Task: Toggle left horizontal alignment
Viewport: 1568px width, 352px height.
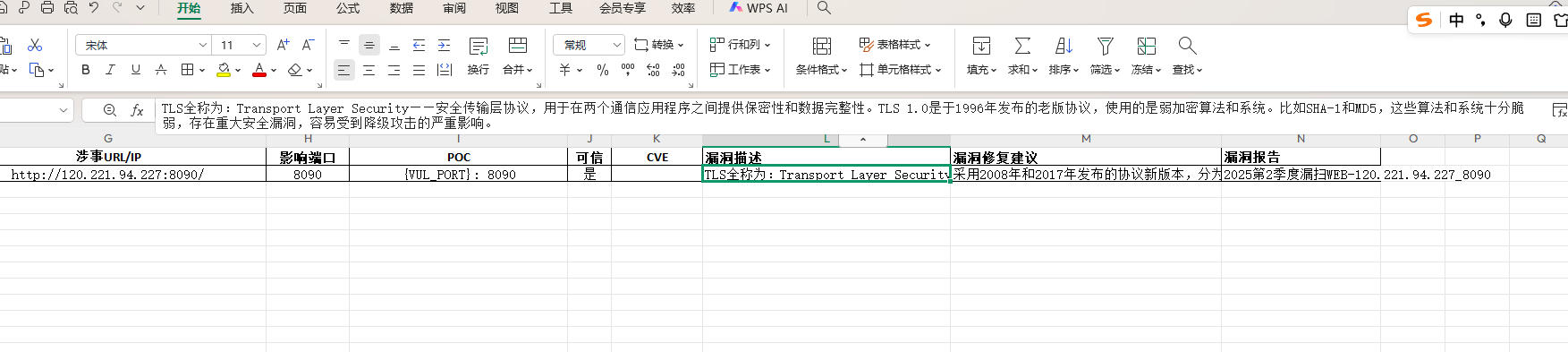Action: tap(343, 70)
